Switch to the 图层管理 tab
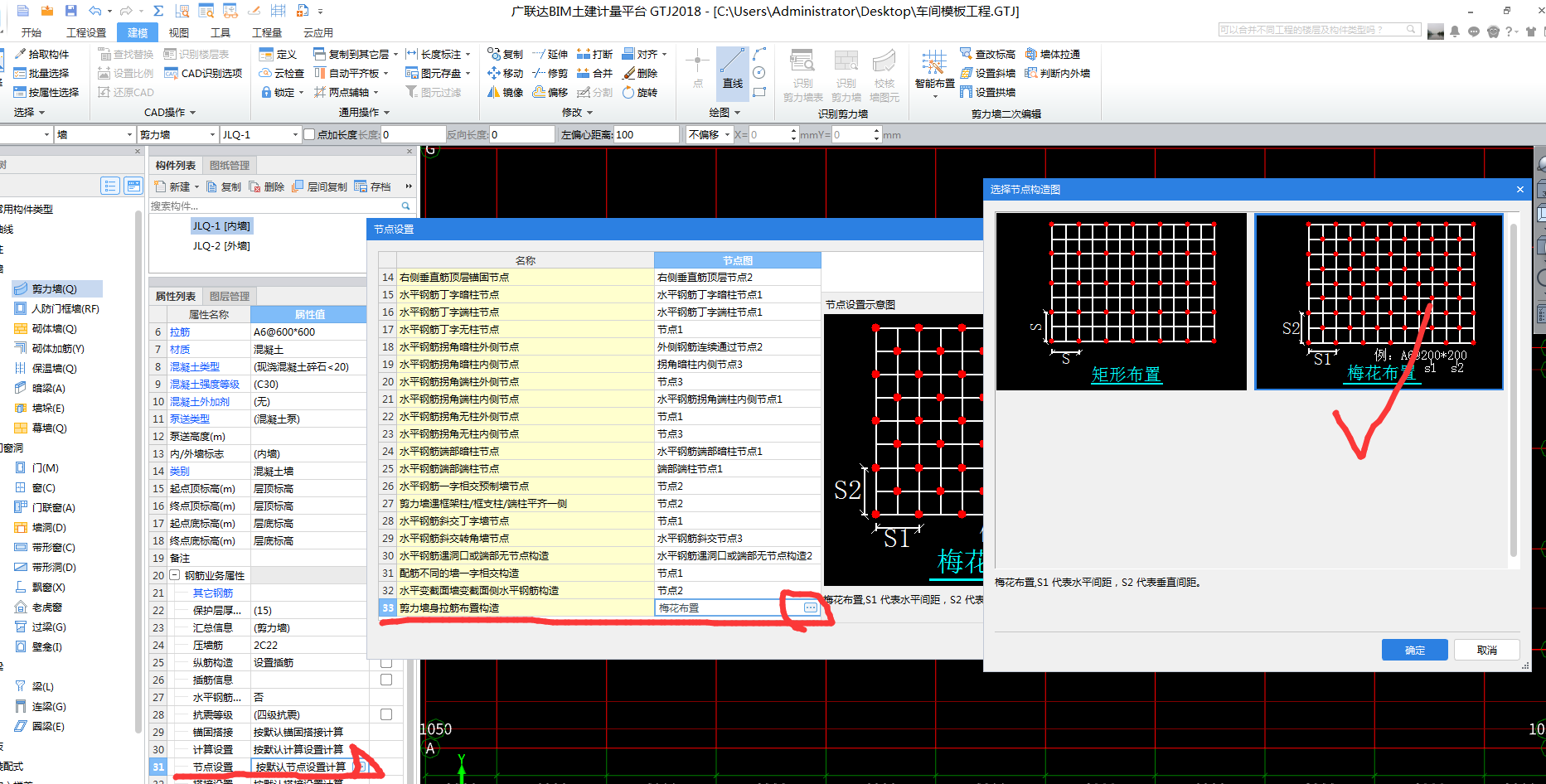This screenshot has width=1546, height=784. (x=230, y=296)
